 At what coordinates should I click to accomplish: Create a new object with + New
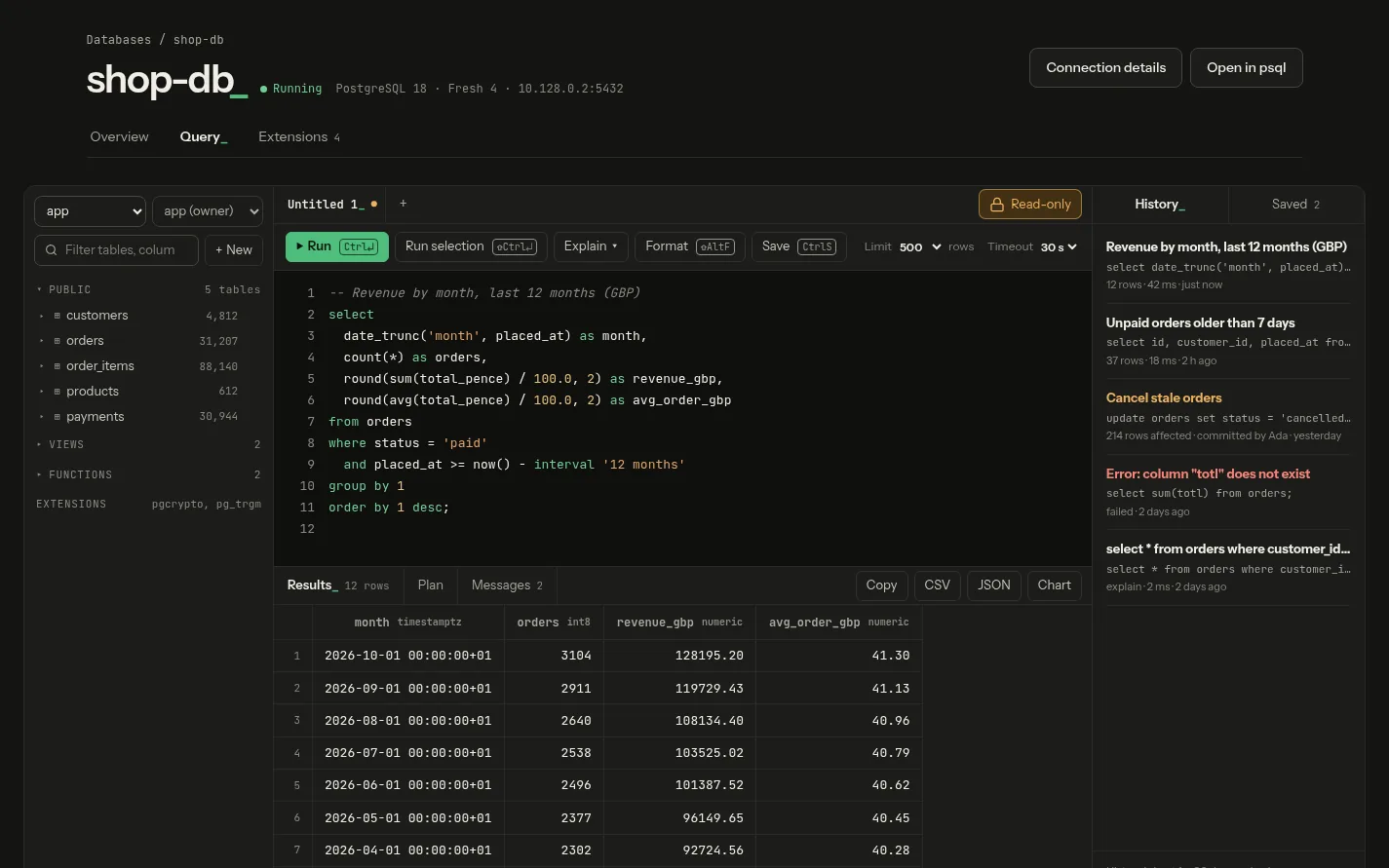tap(234, 250)
